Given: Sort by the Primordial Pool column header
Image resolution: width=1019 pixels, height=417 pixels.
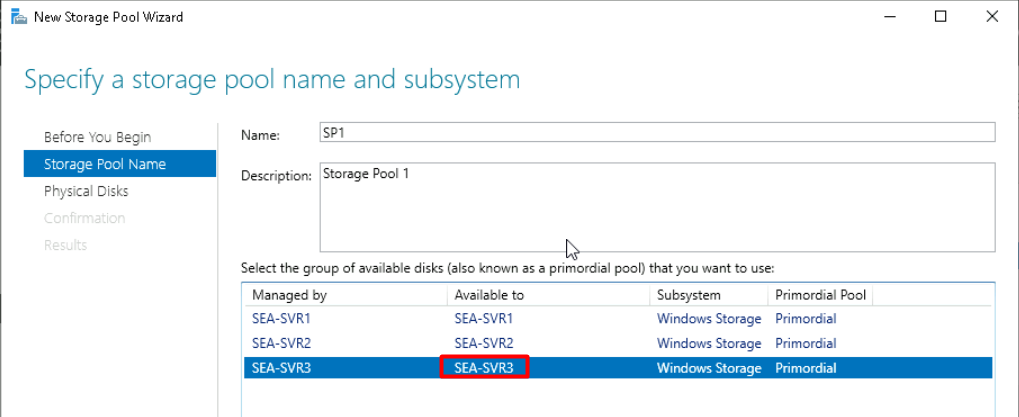Looking at the screenshot, I should (820, 295).
